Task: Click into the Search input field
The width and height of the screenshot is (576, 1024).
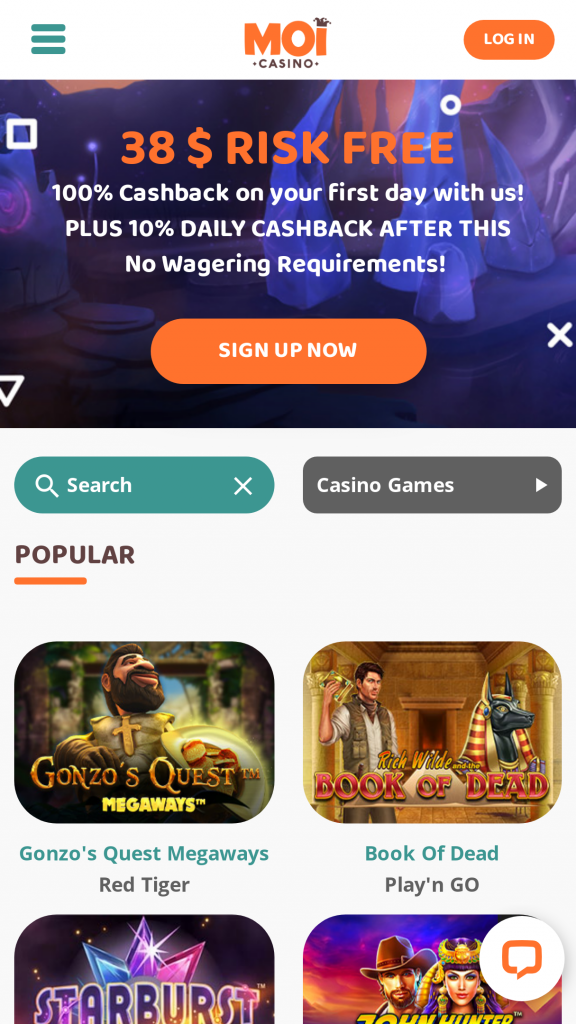Action: [x=144, y=485]
